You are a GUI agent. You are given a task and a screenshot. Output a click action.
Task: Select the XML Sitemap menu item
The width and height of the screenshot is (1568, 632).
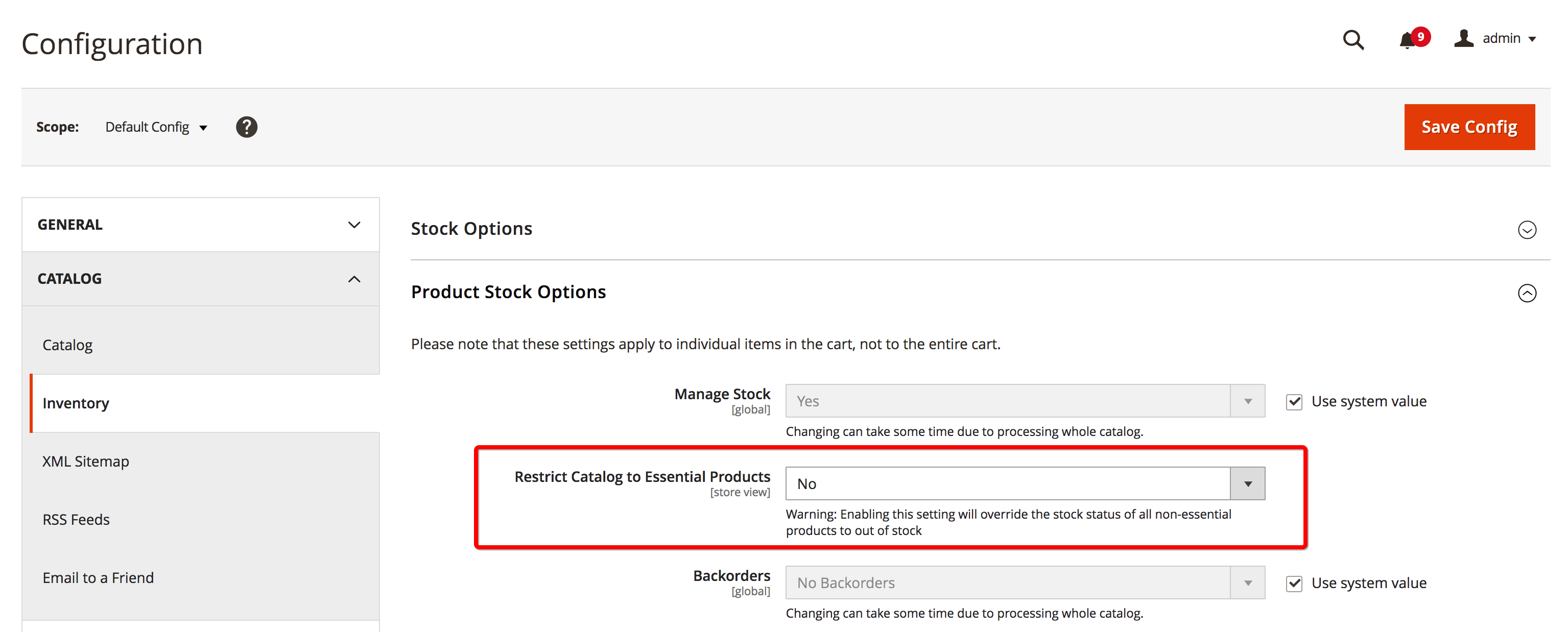[86, 461]
